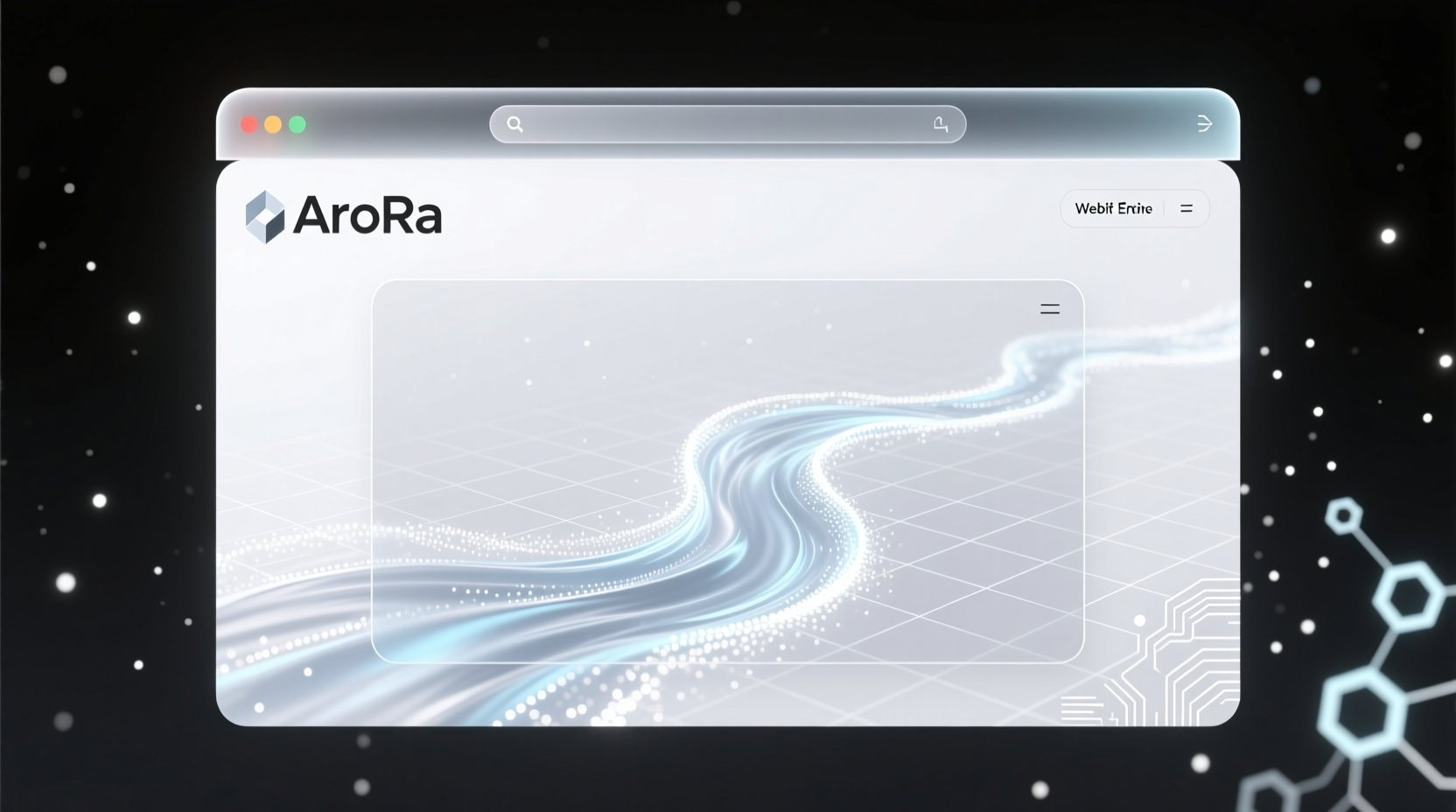Close the window with the red button
This screenshot has width=1456, height=812.
(x=249, y=124)
